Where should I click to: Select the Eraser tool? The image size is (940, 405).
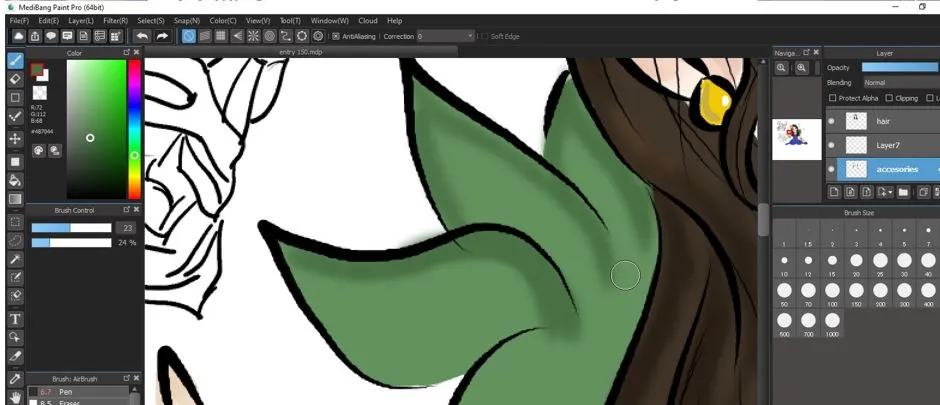pyautogui.click(x=16, y=78)
